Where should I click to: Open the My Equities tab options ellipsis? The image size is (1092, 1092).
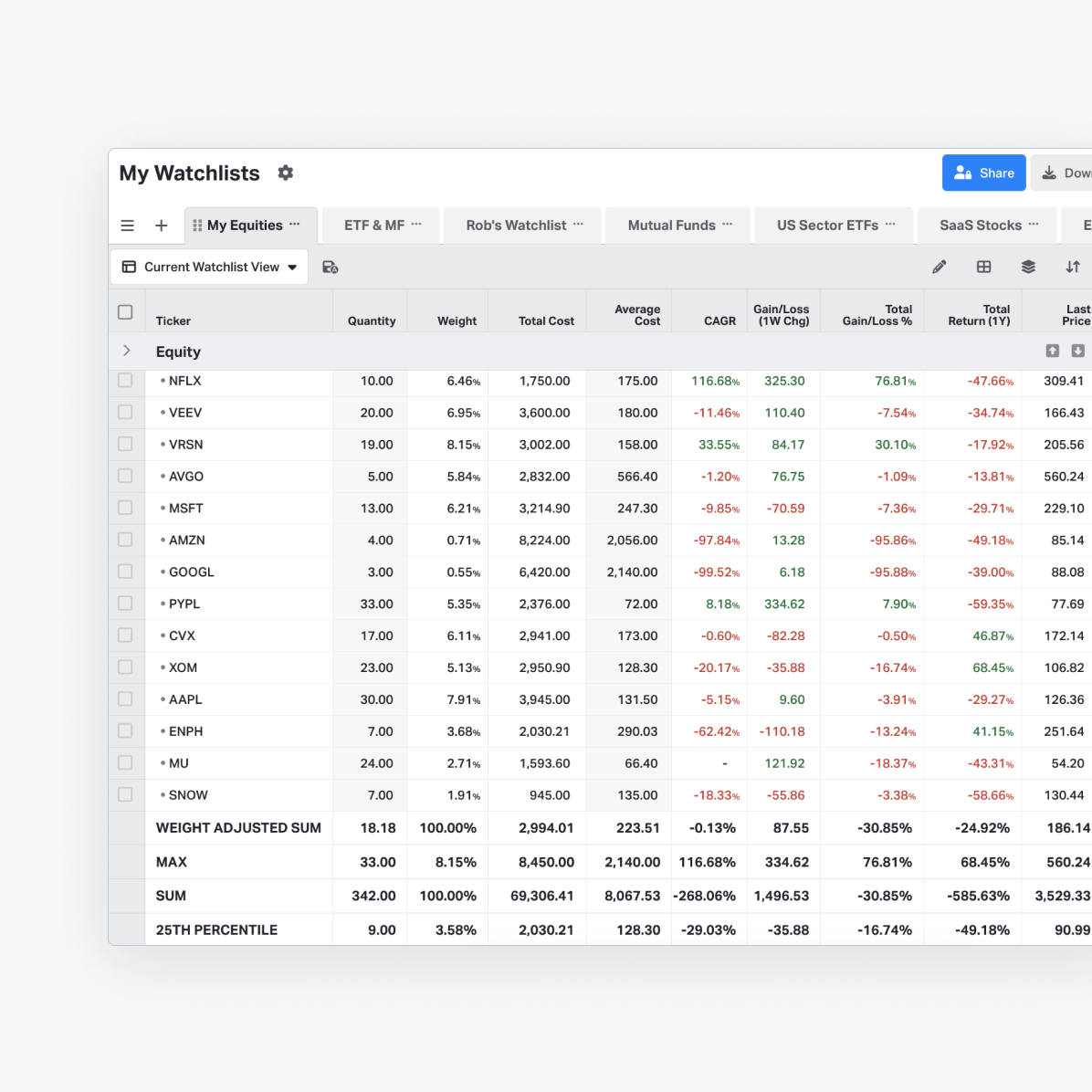point(295,225)
